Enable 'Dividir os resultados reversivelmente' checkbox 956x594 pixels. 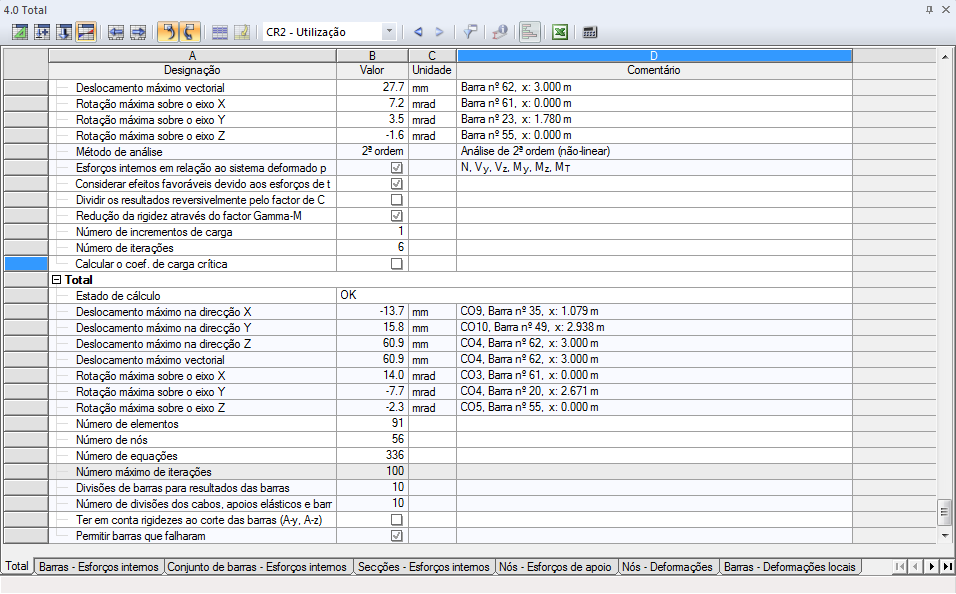pos(396,199)
